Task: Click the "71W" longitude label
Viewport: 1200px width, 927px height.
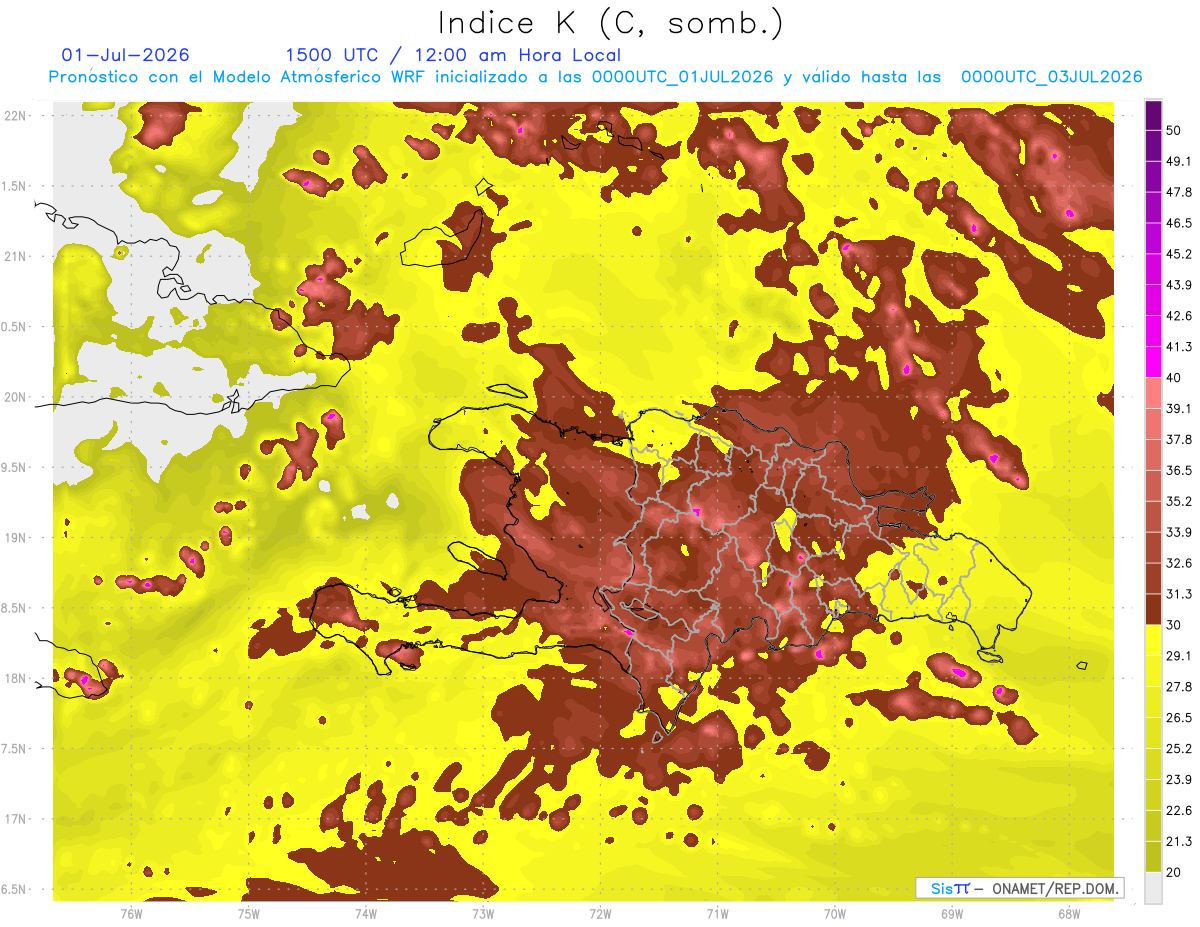Action: 717,912
